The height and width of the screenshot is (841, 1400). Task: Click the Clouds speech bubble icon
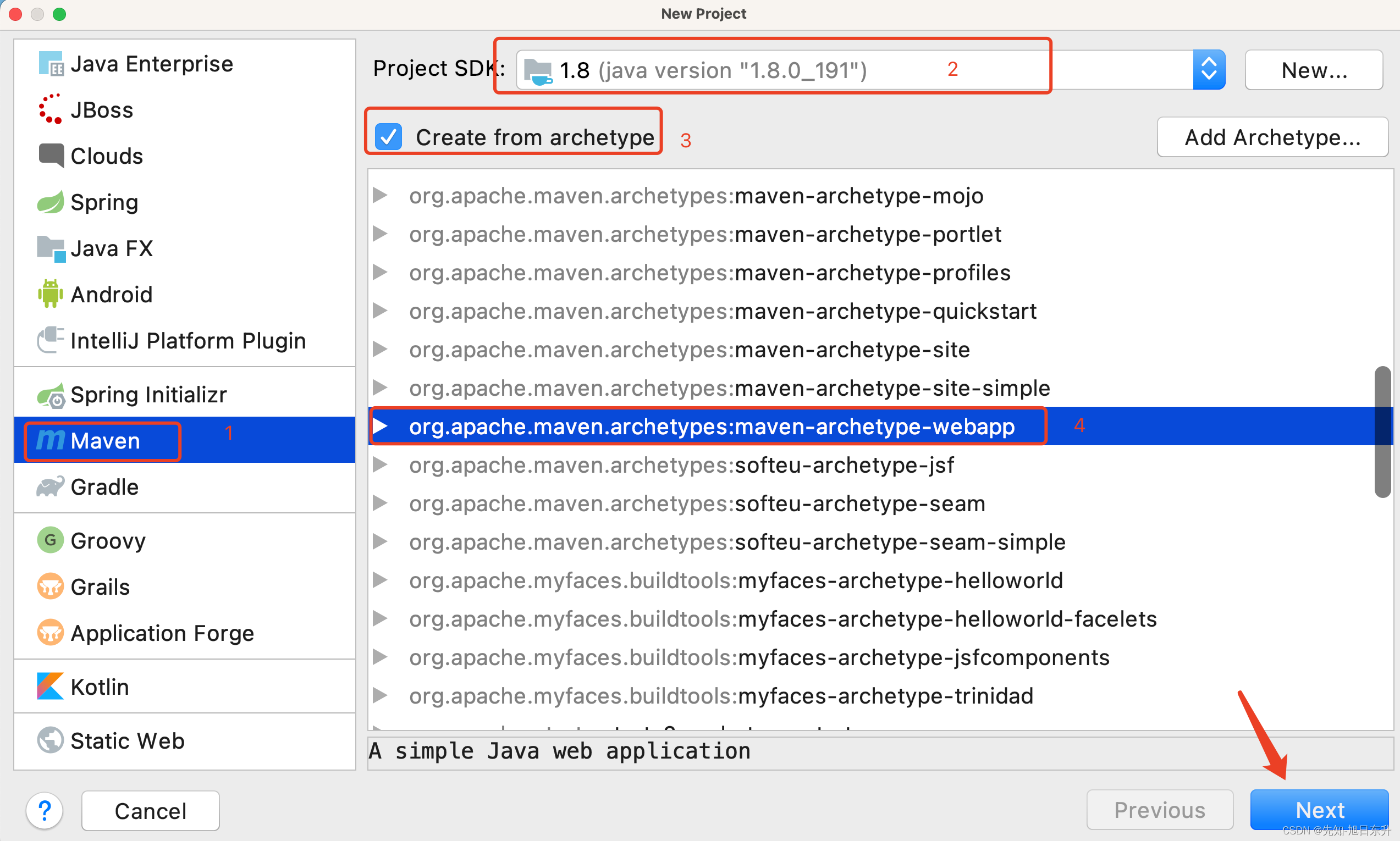coord(51,155)
